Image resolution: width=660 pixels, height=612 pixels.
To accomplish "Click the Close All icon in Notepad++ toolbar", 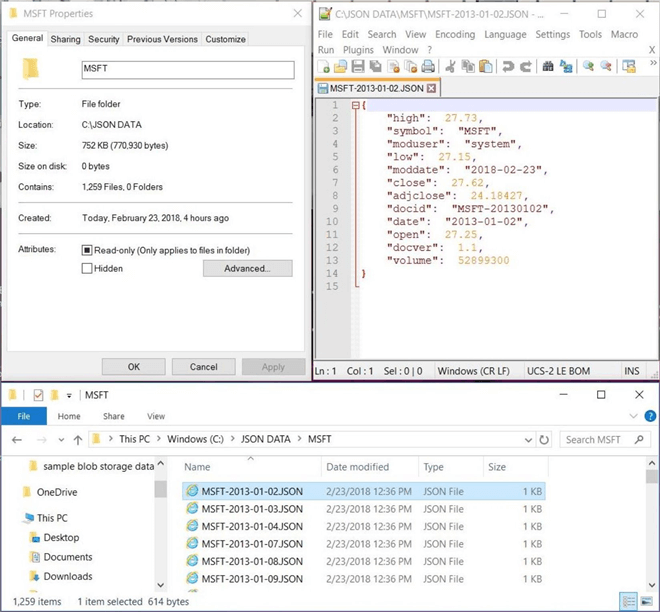I will click(410, 67).
